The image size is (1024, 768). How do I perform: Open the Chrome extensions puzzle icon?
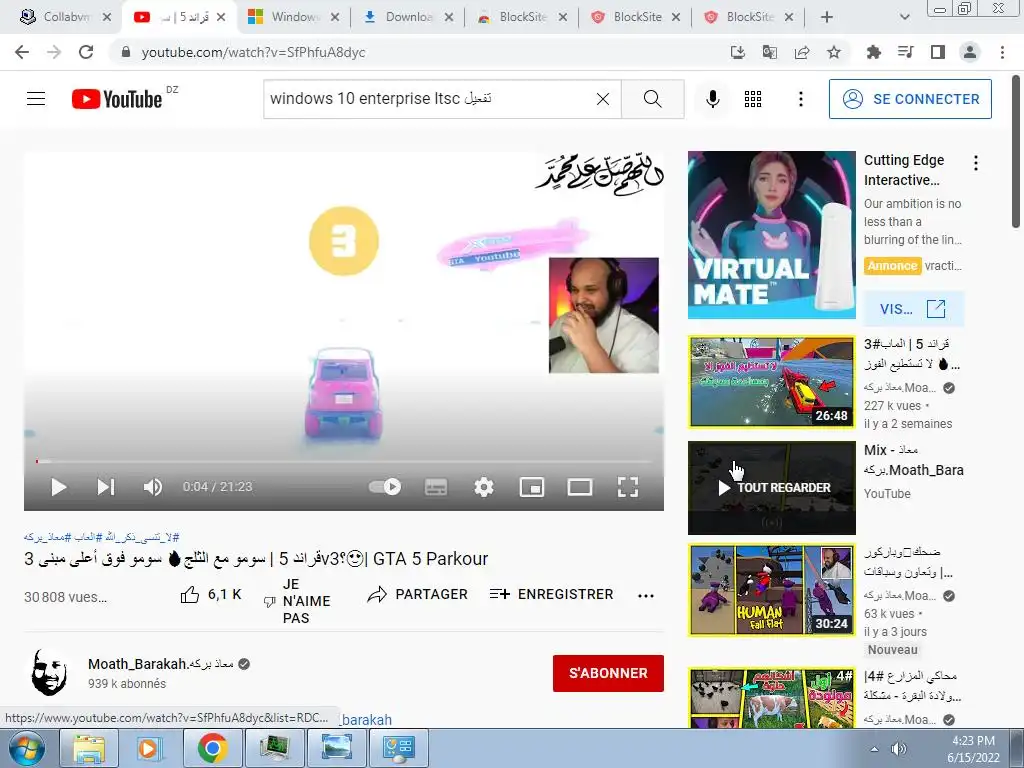tap(873, 52)
